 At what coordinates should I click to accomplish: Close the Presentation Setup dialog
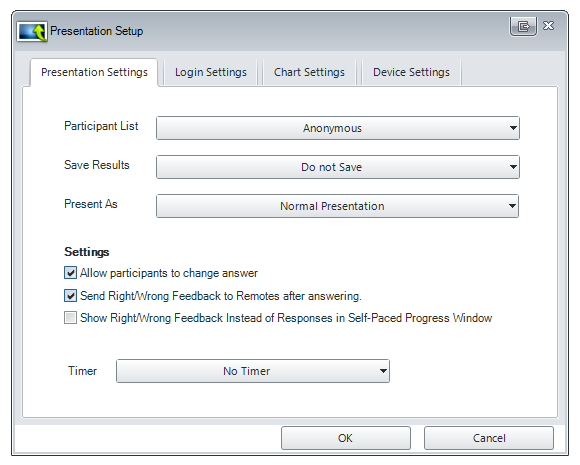549,26
